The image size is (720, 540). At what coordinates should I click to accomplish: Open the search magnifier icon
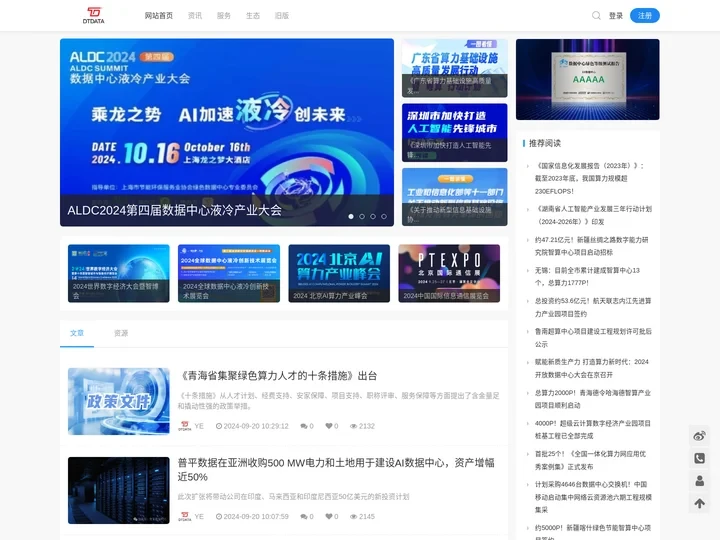point(596,16)
